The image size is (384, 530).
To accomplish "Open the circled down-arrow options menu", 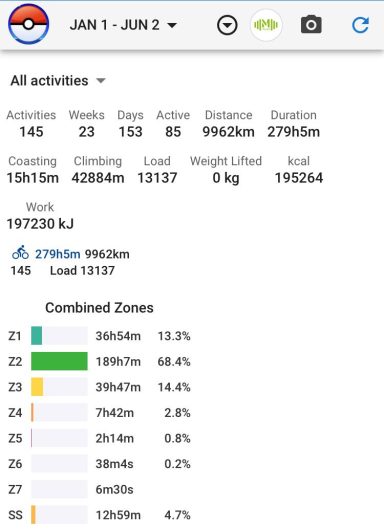I will [x=227, y=25].
